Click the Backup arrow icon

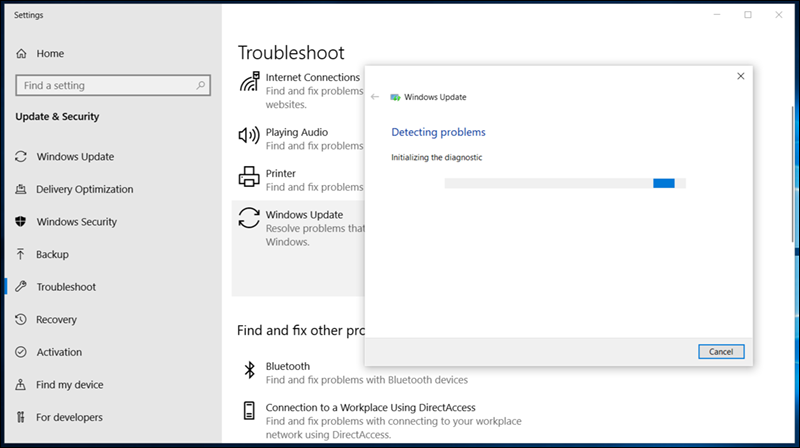(x=21, y=254)
